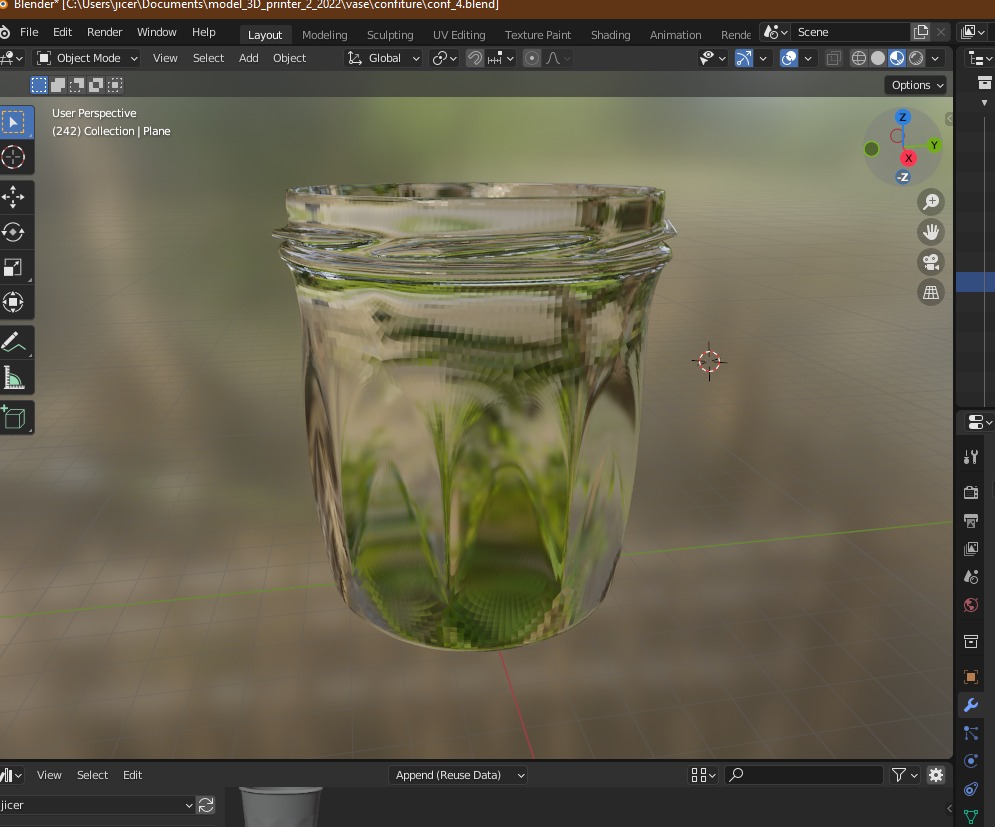Click the Options button in viewport header
This screenshot has width=995, height=827.
(916, 85)
